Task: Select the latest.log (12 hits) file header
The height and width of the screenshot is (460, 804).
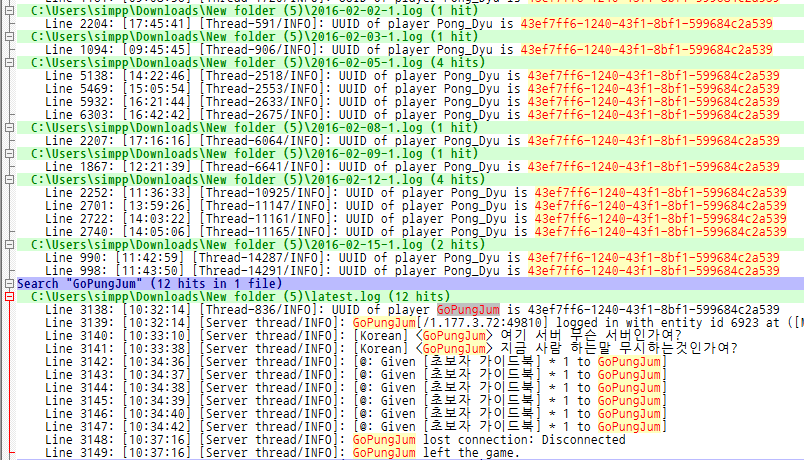Action: (x=410, y=296)
